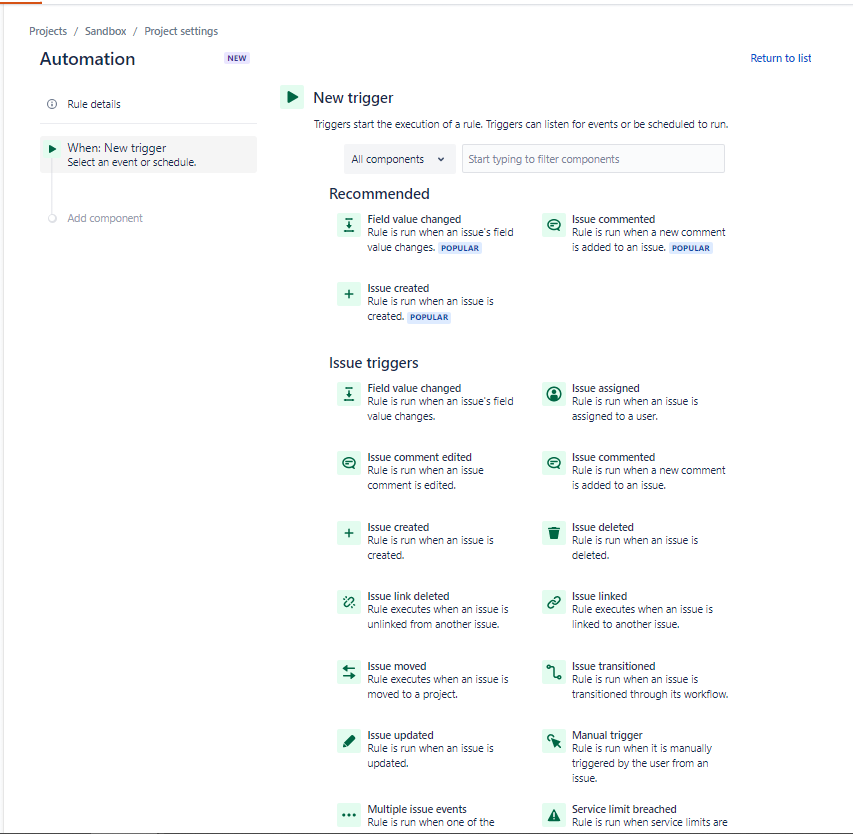Viewport: 853px width, 834px height.
Task: Click the green play icon beside New trigger heading
Action: pyautogui.click(x=292, y=97)
